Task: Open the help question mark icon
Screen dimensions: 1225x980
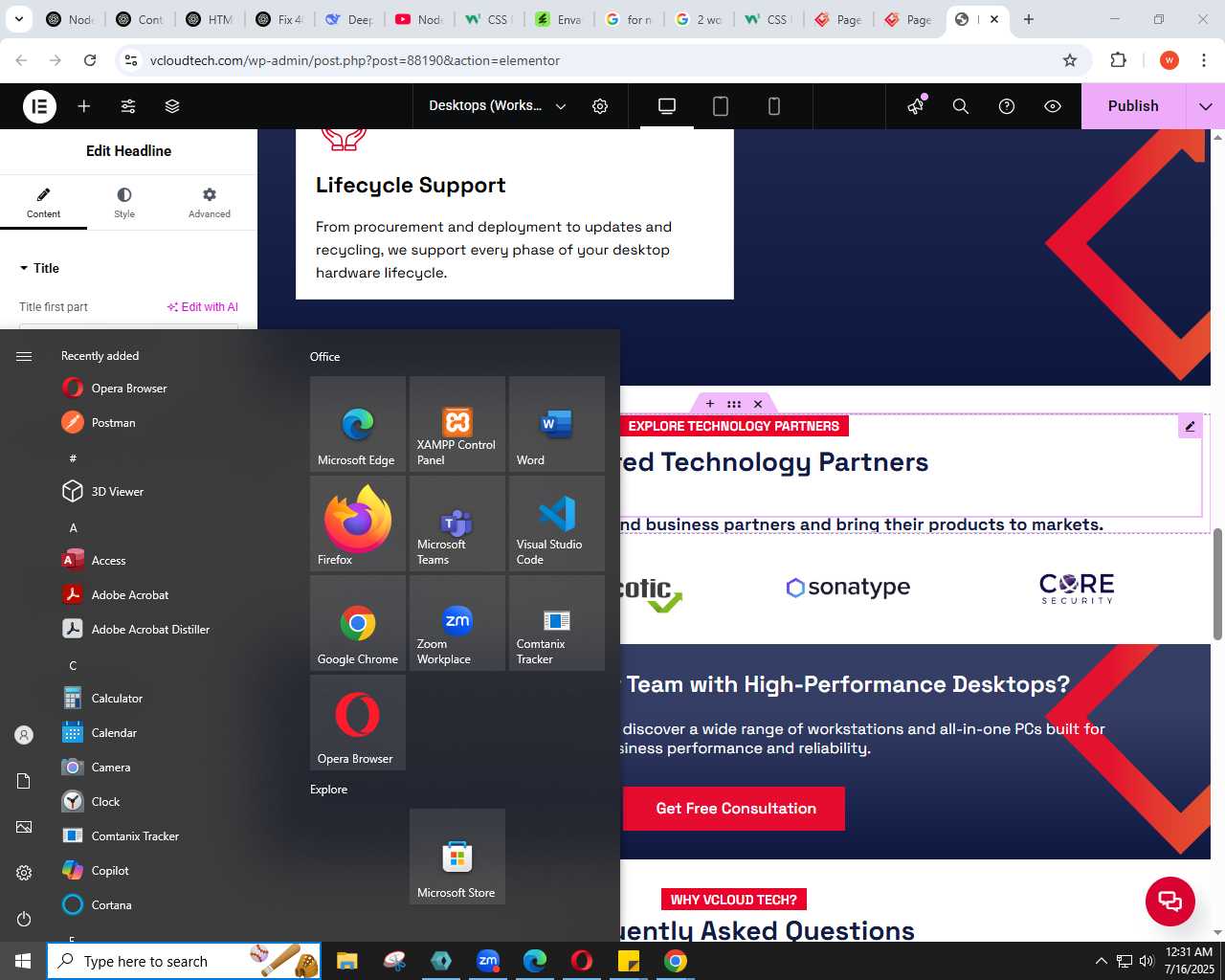Action: (1007, 106)
